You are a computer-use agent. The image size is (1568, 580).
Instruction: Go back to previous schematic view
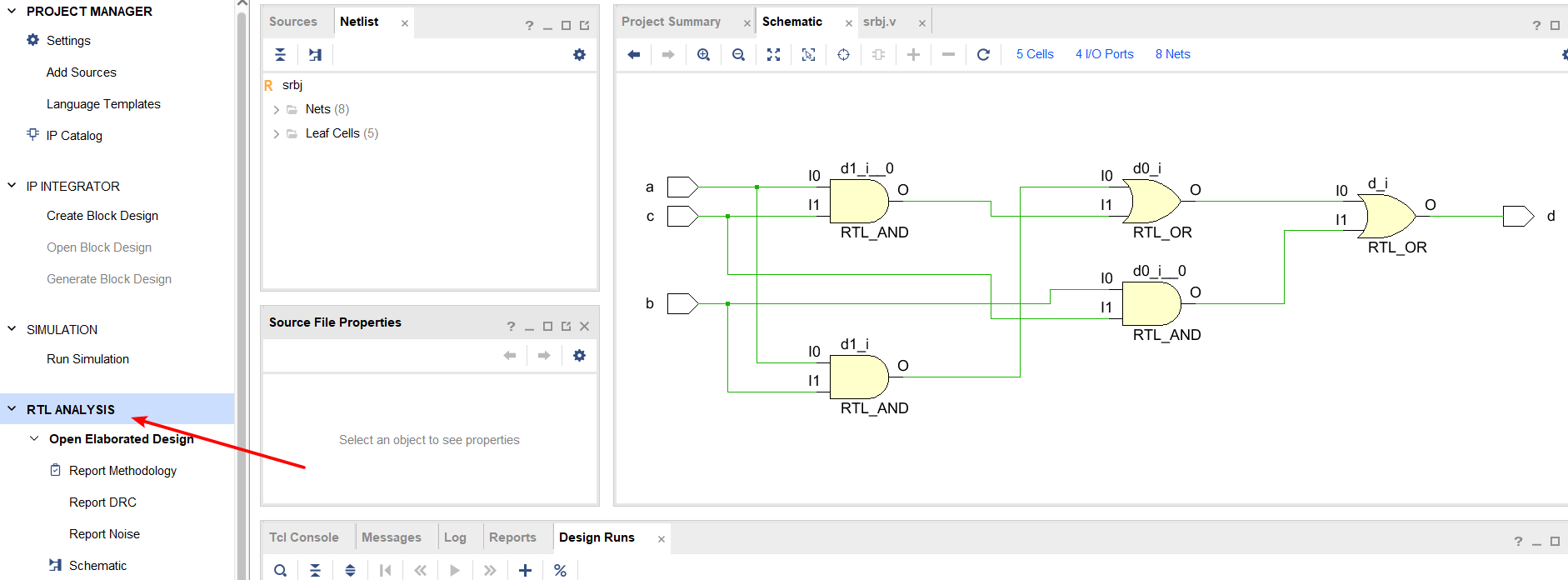pos(633,54)
